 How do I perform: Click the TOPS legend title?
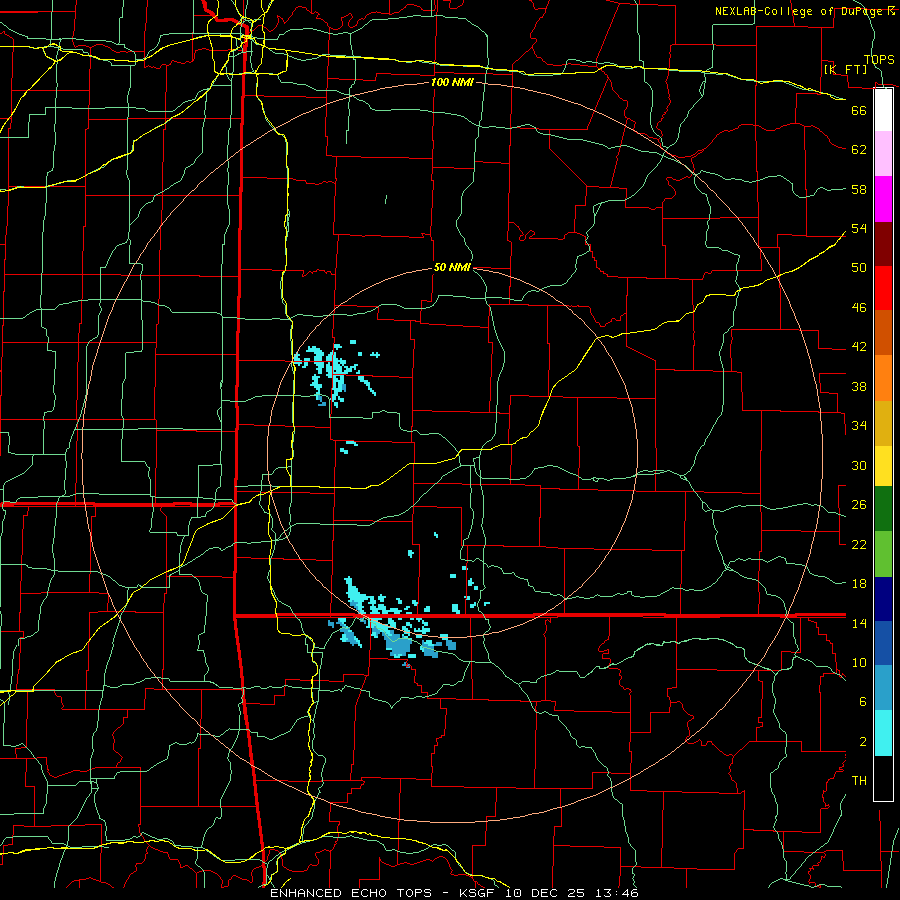coord(879,59)
